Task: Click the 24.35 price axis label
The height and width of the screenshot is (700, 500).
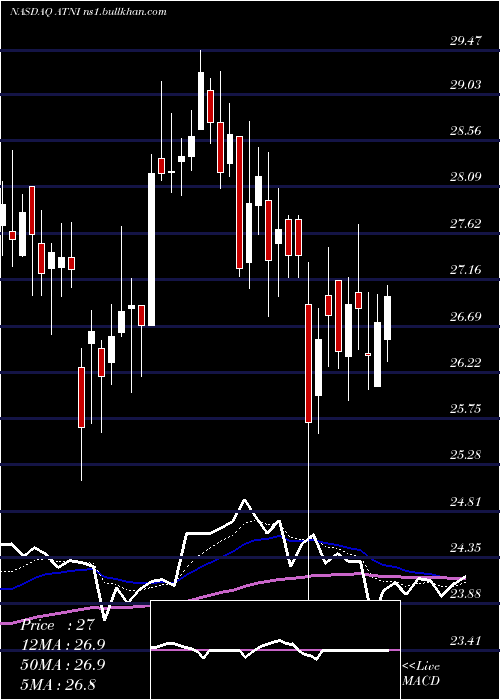Action: tap(466, 548)
